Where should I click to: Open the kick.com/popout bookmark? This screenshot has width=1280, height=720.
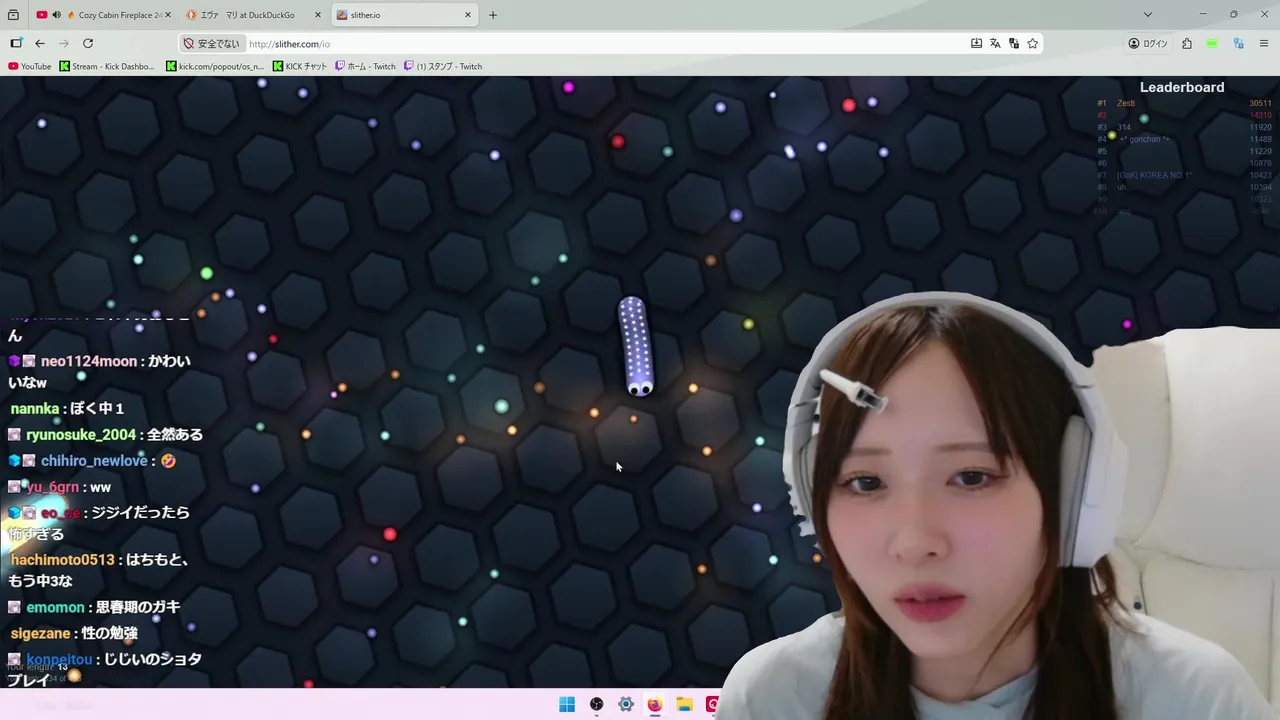click(215, 66)
